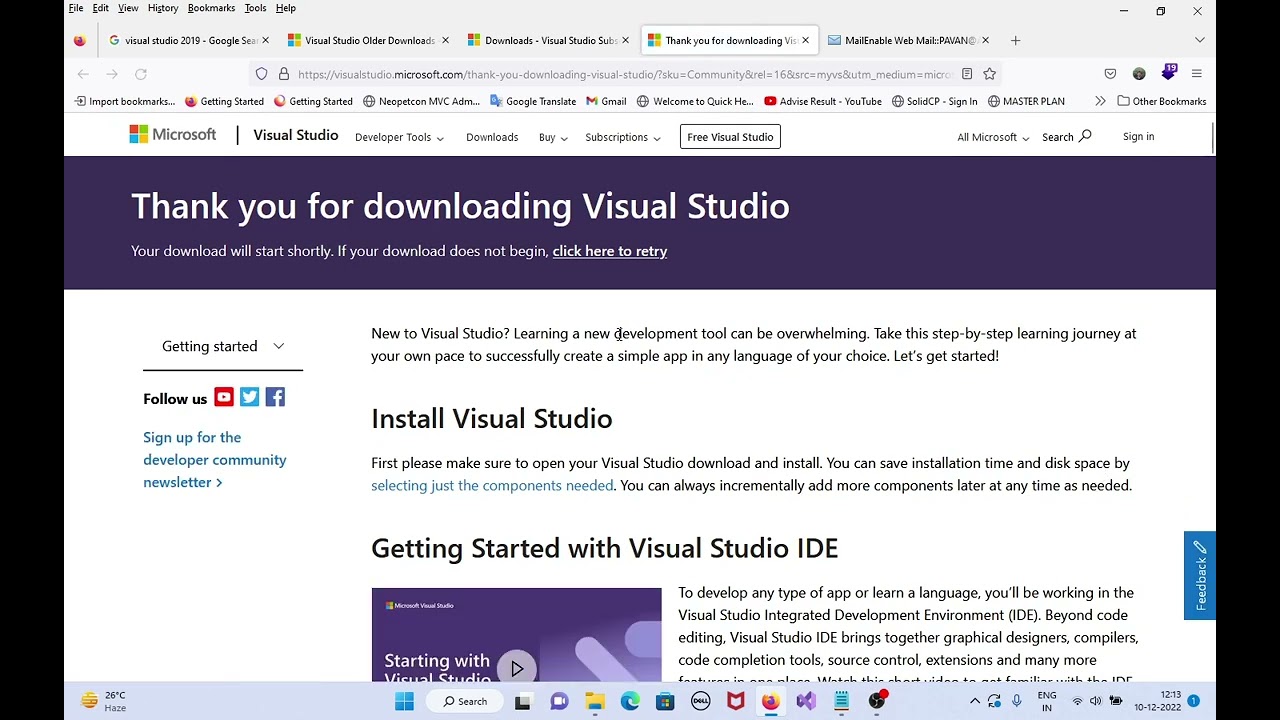Open the Downloads nav link
The height and width of the screenshot is (720, 1280).
[492, 137]
